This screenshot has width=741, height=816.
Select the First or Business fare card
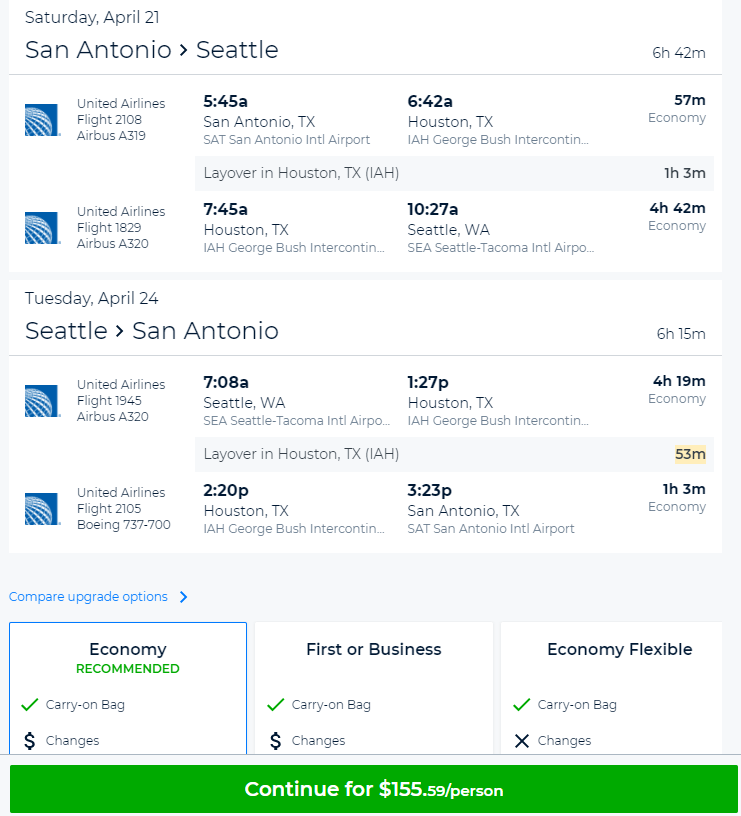click(x=374, y=688)
